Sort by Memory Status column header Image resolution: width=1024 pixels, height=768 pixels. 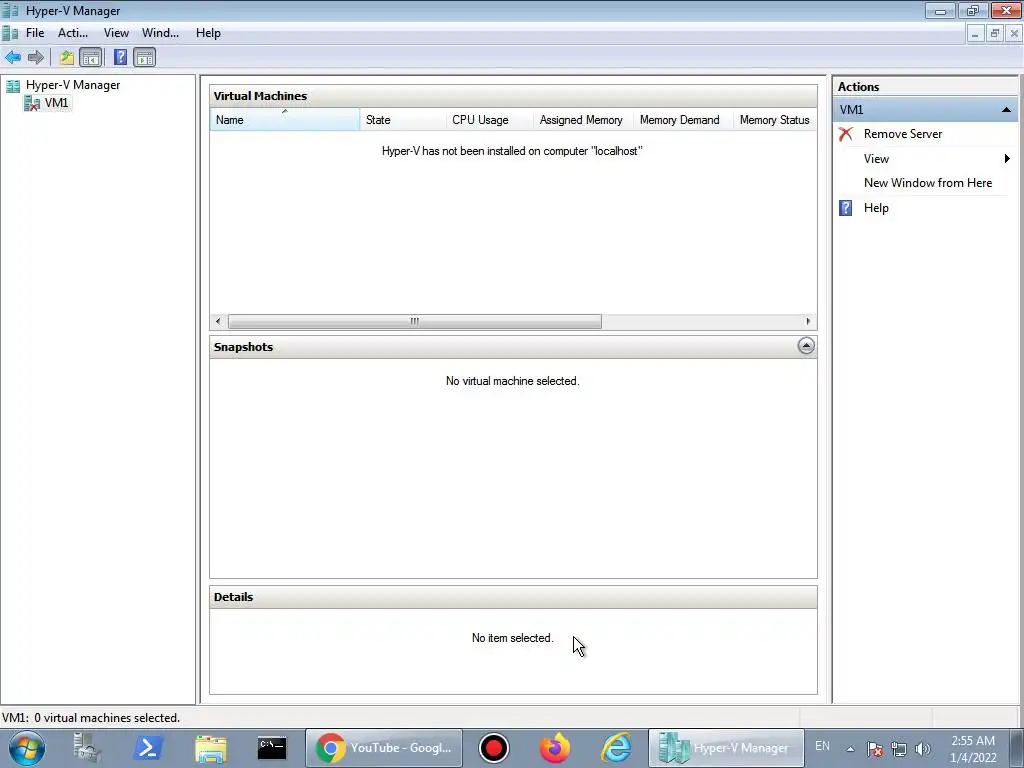pos(775,120)
